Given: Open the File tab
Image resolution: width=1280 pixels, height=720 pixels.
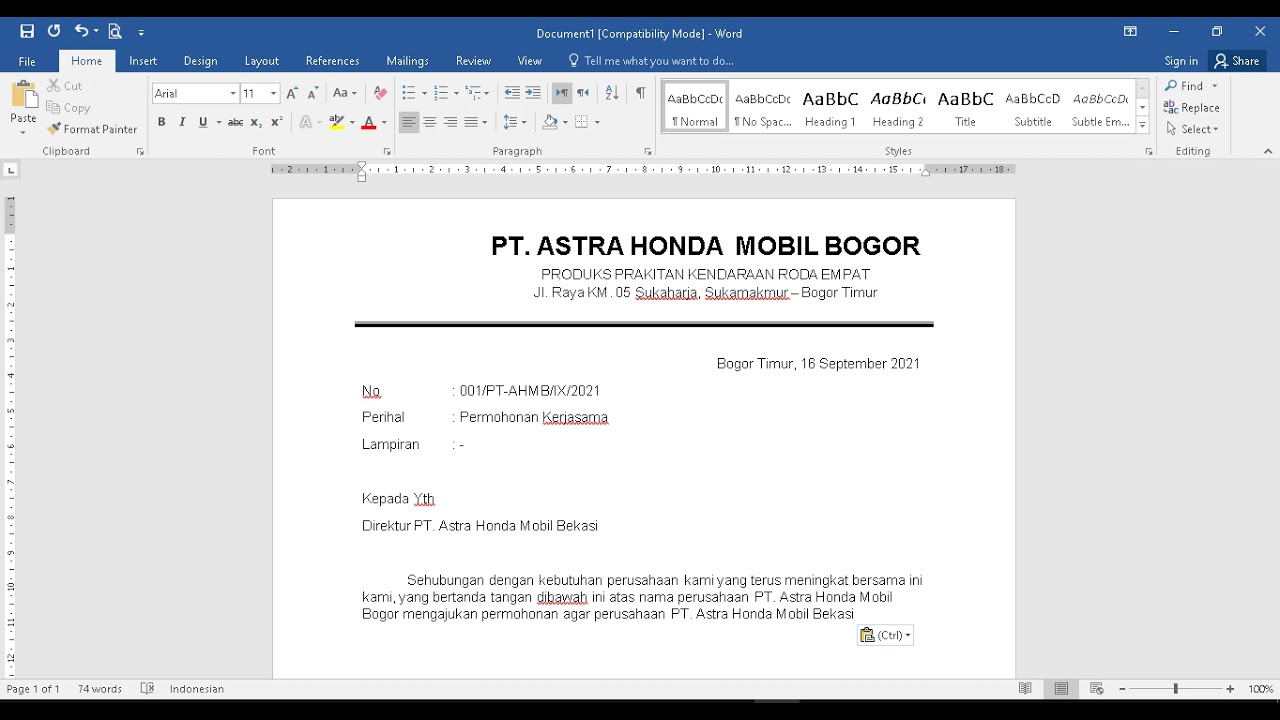Looking at the screenshot, I should (x=27, y=61).
